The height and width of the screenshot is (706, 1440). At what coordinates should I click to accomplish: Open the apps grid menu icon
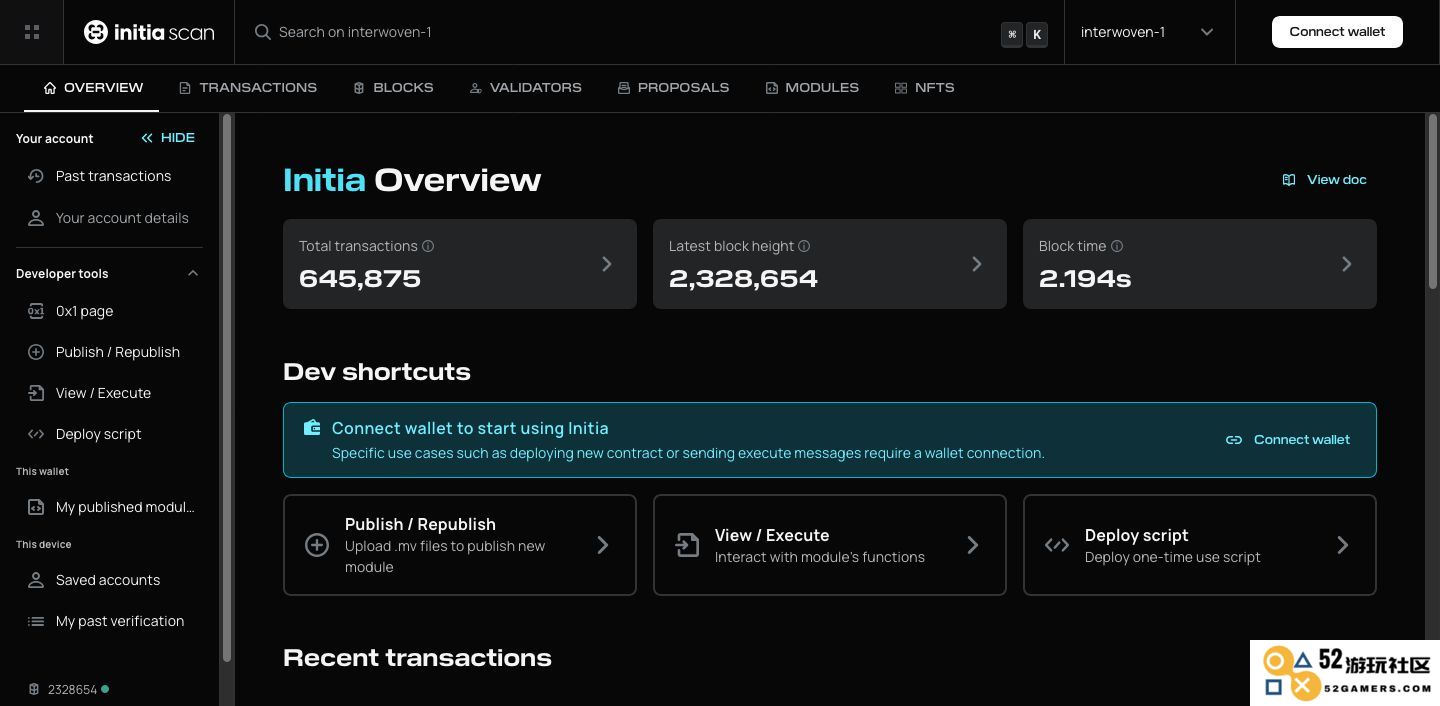(32, 32)
